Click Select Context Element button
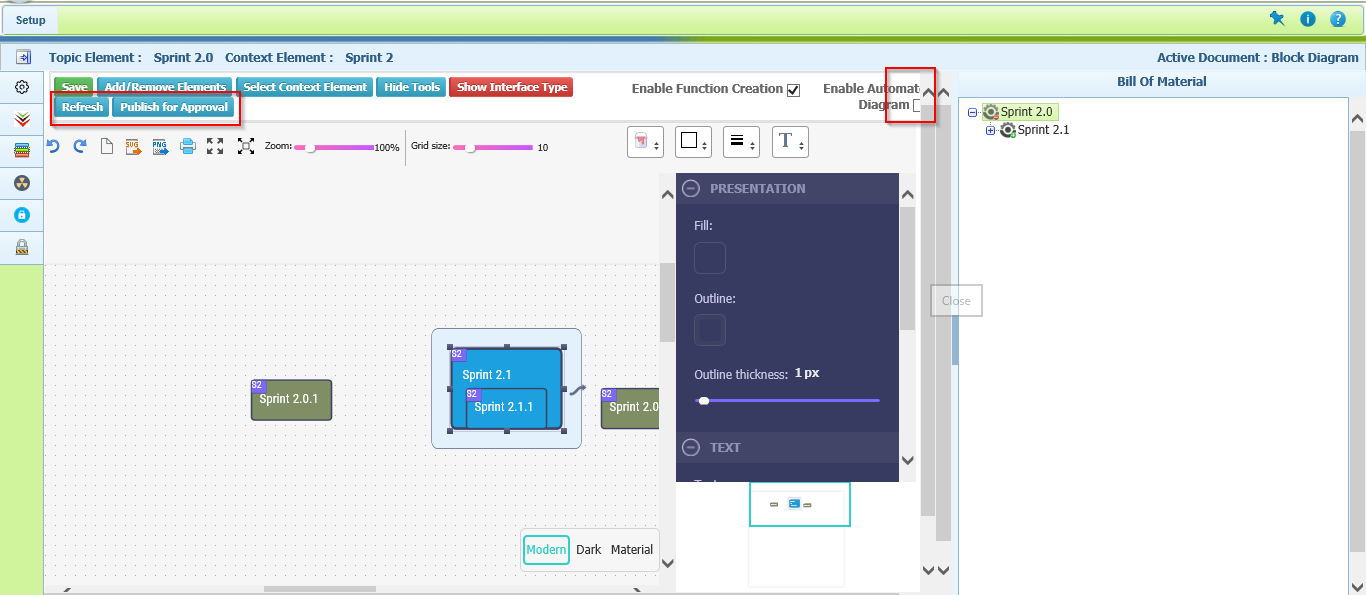 coord(305,88)
